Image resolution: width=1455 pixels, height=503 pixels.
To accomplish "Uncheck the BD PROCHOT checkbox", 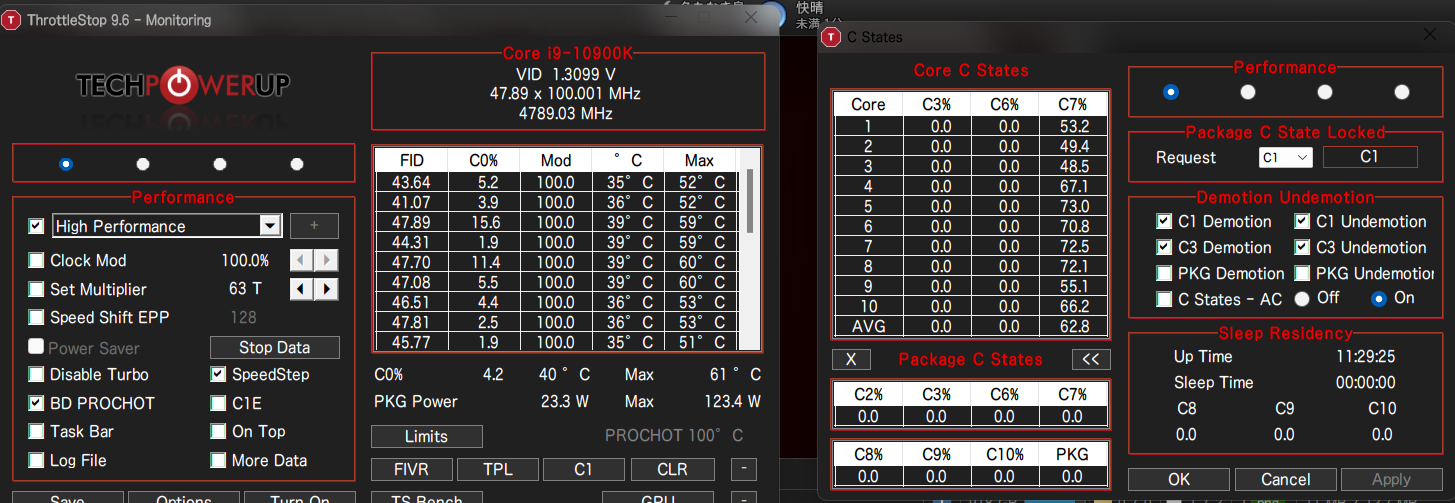I will (x=37, y=403).
